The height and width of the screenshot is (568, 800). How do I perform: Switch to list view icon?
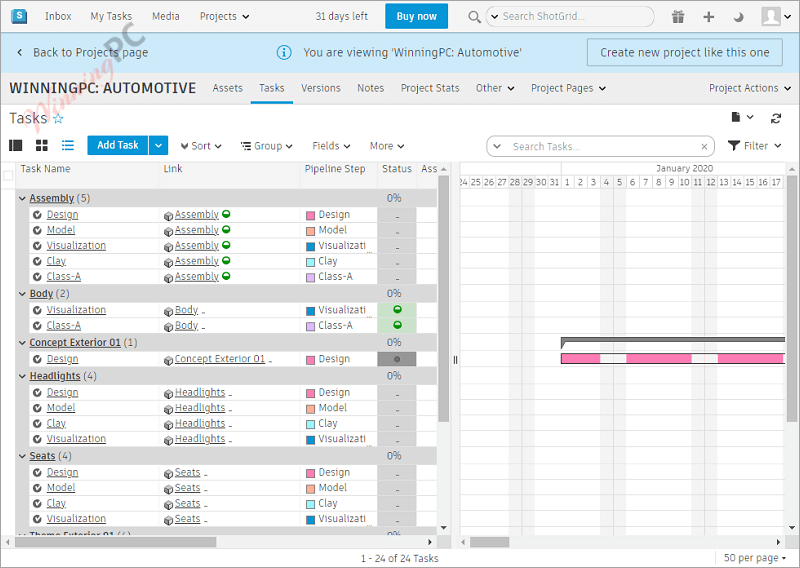pyautogui.click(x=68, y=145)
